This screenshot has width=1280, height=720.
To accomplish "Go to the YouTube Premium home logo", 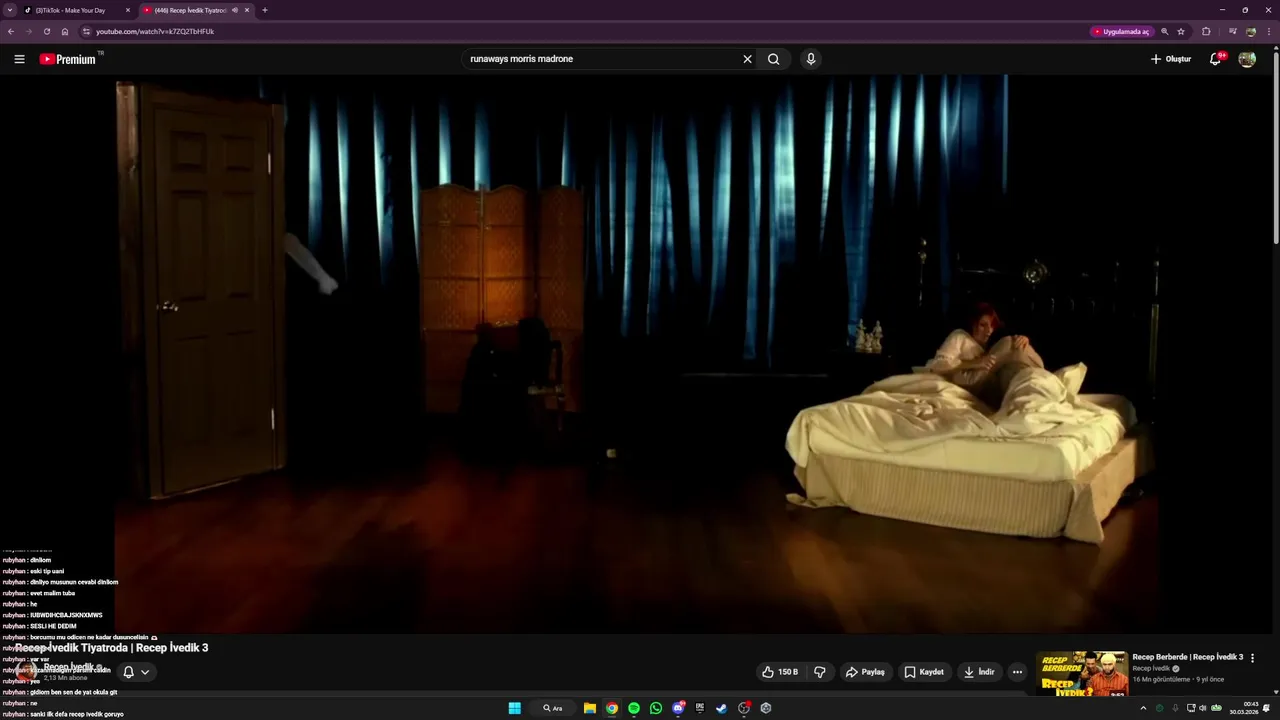I will click(68, 59).
